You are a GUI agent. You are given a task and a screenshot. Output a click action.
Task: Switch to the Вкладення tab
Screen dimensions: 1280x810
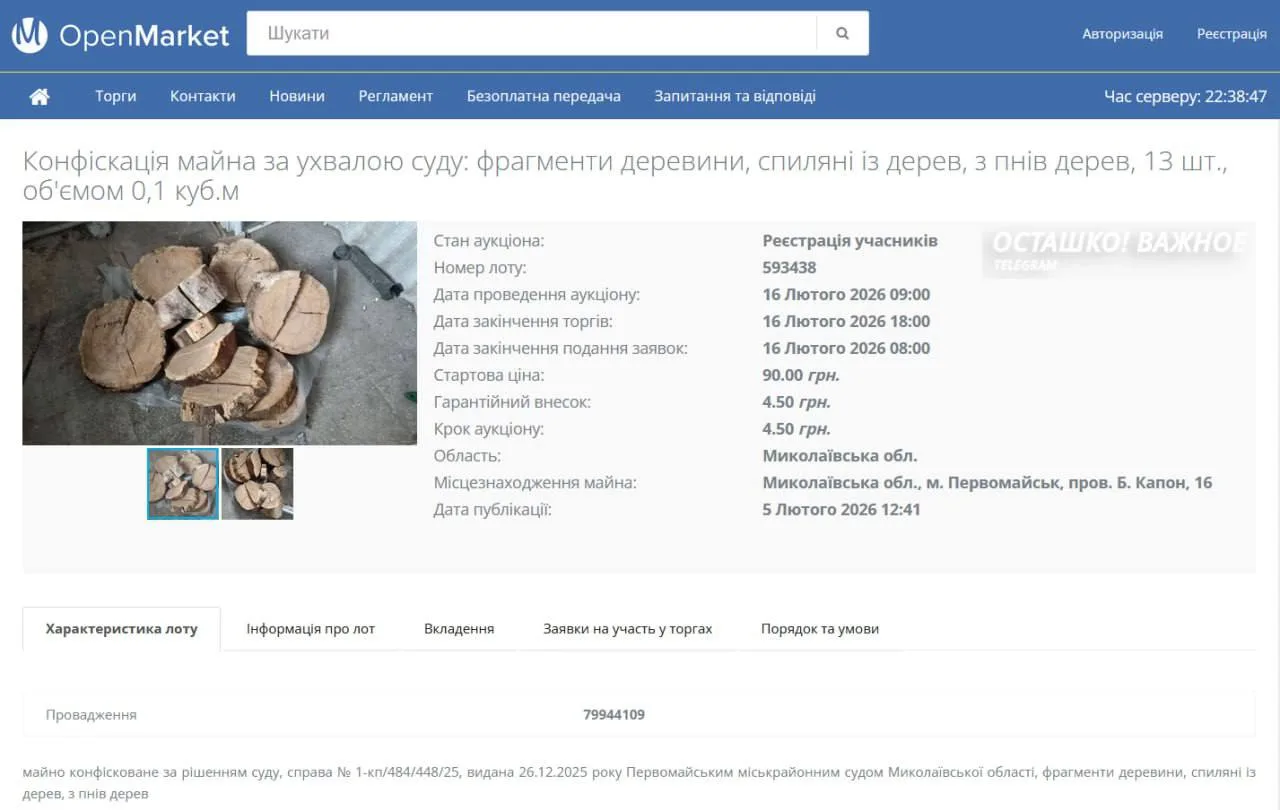pos(459,629)
